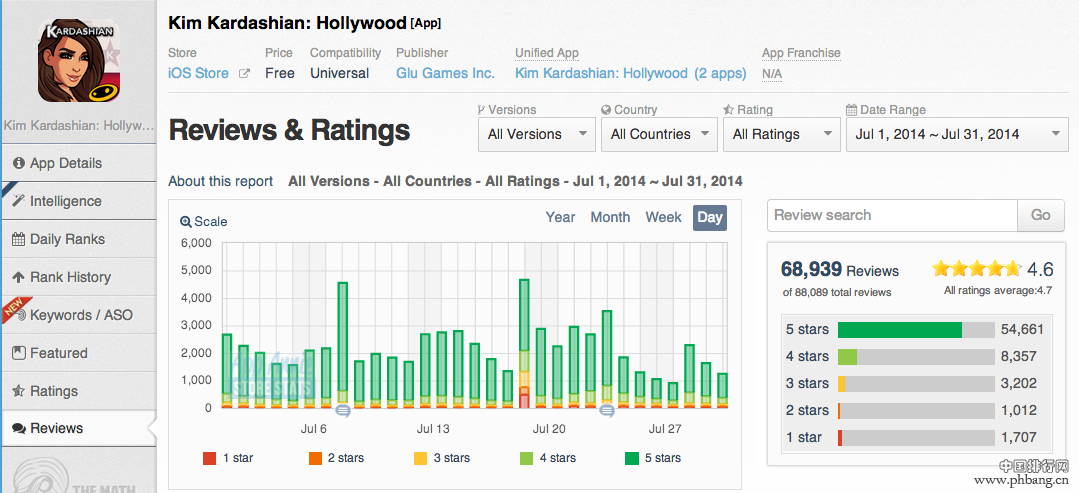Viewport: 1079px width, 493px height.
Task: Open Intelligence section in the sidebar
Action: (x=66, y=201)
